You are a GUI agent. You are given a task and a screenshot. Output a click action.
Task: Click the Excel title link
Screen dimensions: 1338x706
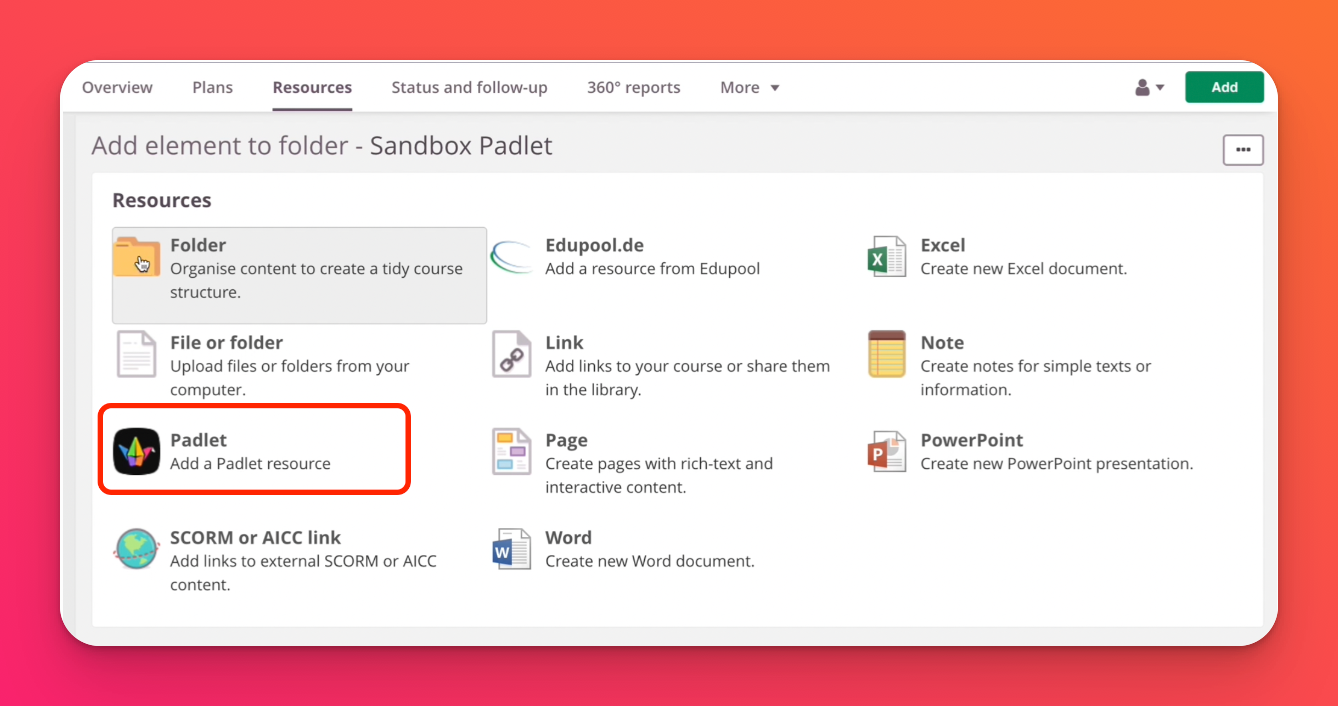[943, 245]
